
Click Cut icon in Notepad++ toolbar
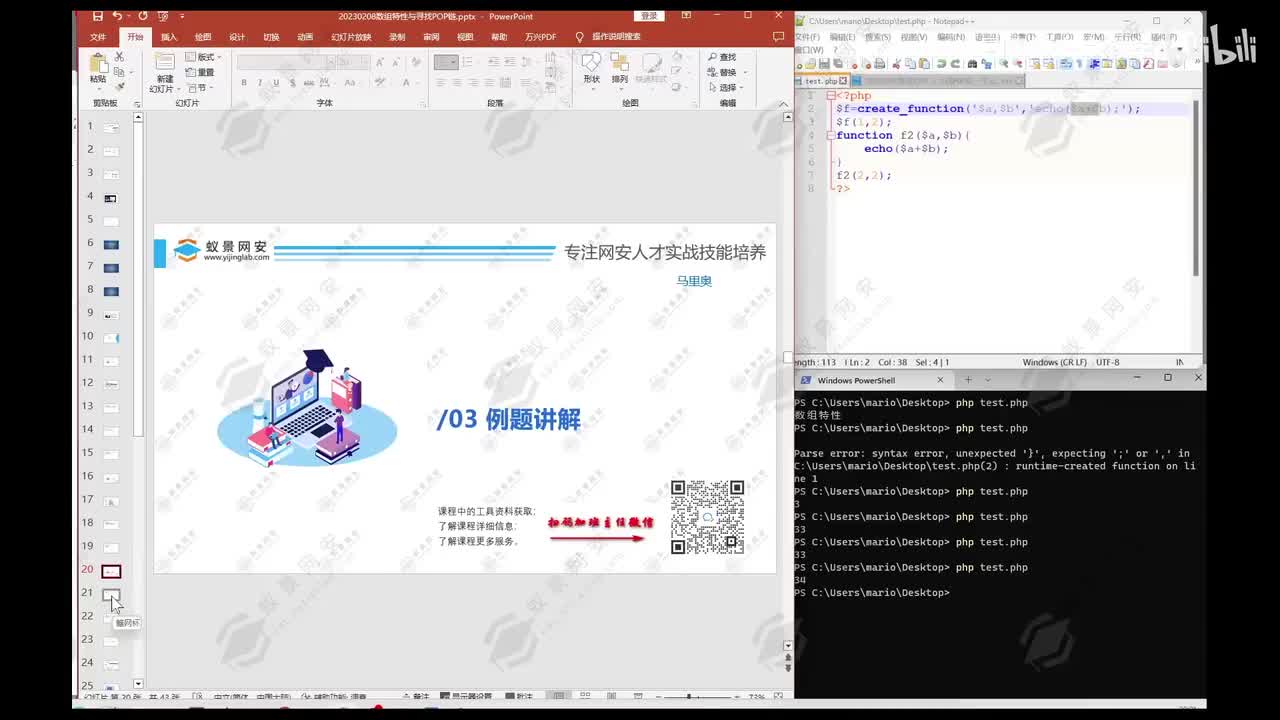[x=896, y=64]
